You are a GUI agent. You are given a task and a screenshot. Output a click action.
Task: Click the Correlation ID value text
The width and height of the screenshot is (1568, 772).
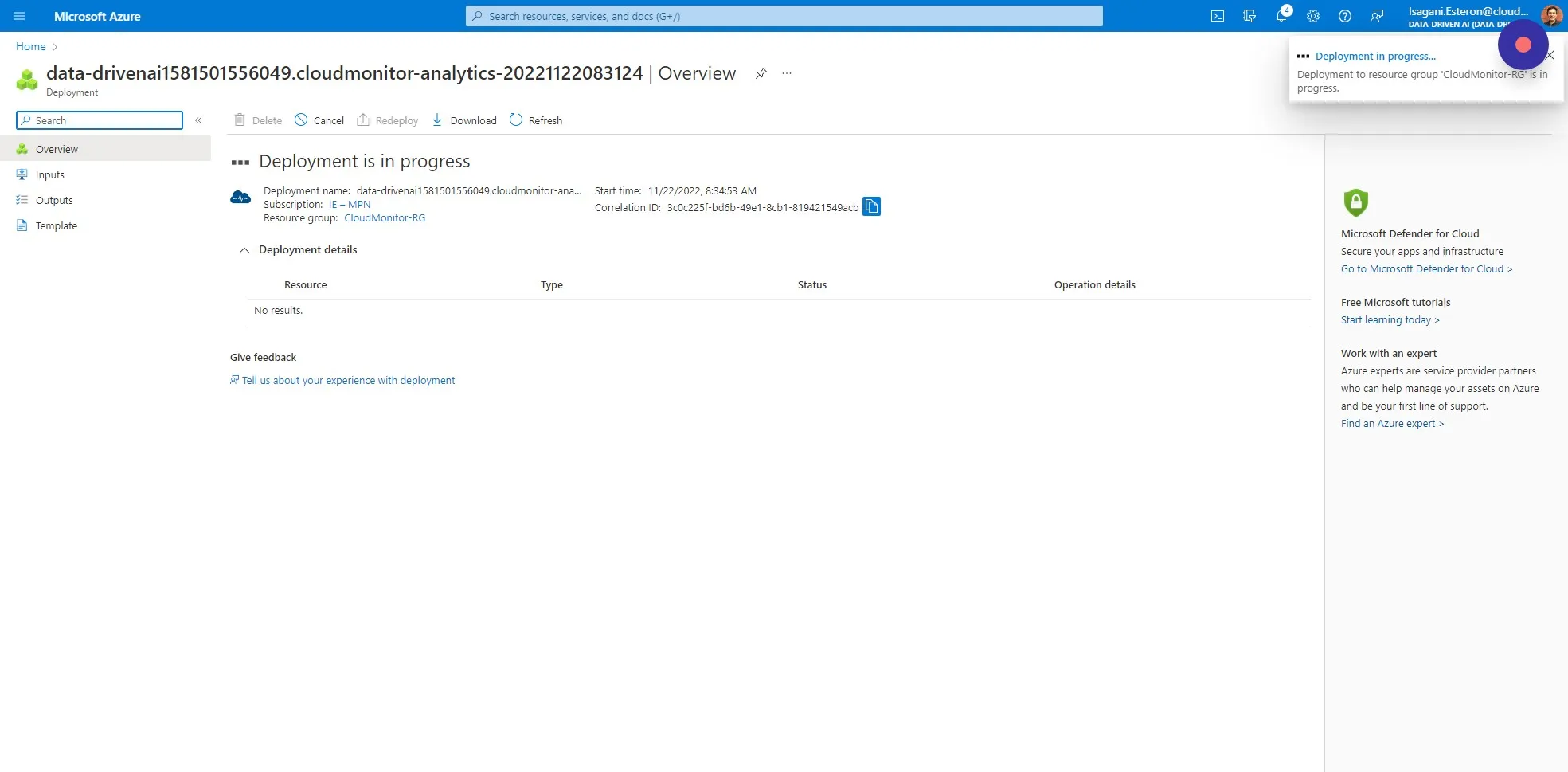pyautogui.click(x=763, y=207)
